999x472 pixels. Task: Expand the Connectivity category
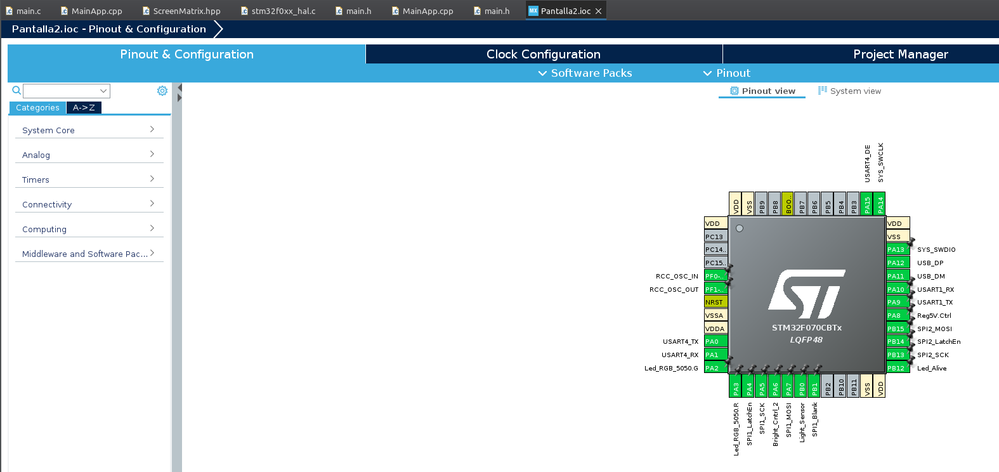[x=89, y=204]
